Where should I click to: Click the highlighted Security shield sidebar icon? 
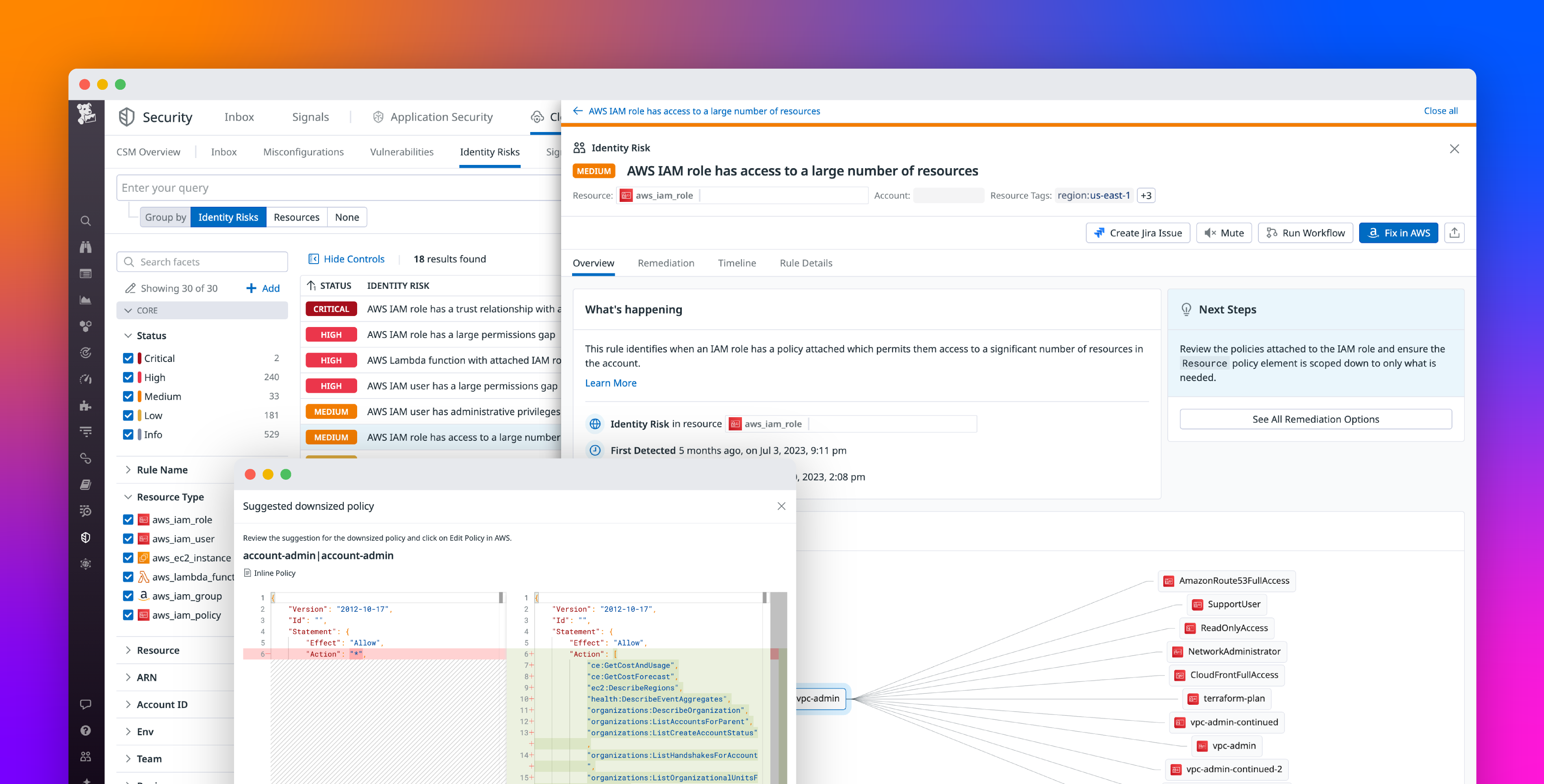pyautogui.click(x=86, y=538)
